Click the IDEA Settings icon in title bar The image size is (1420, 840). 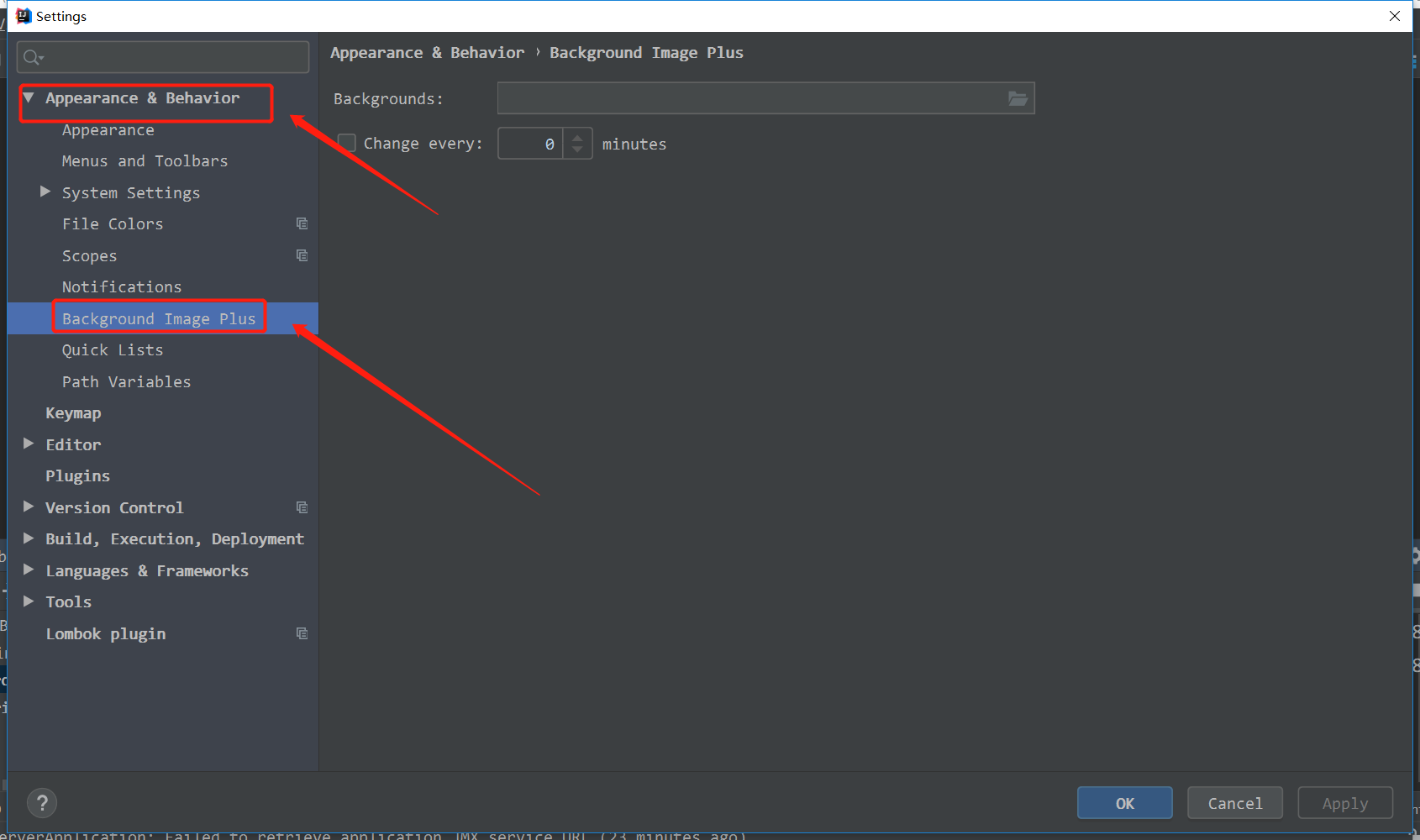click(23, 15)
